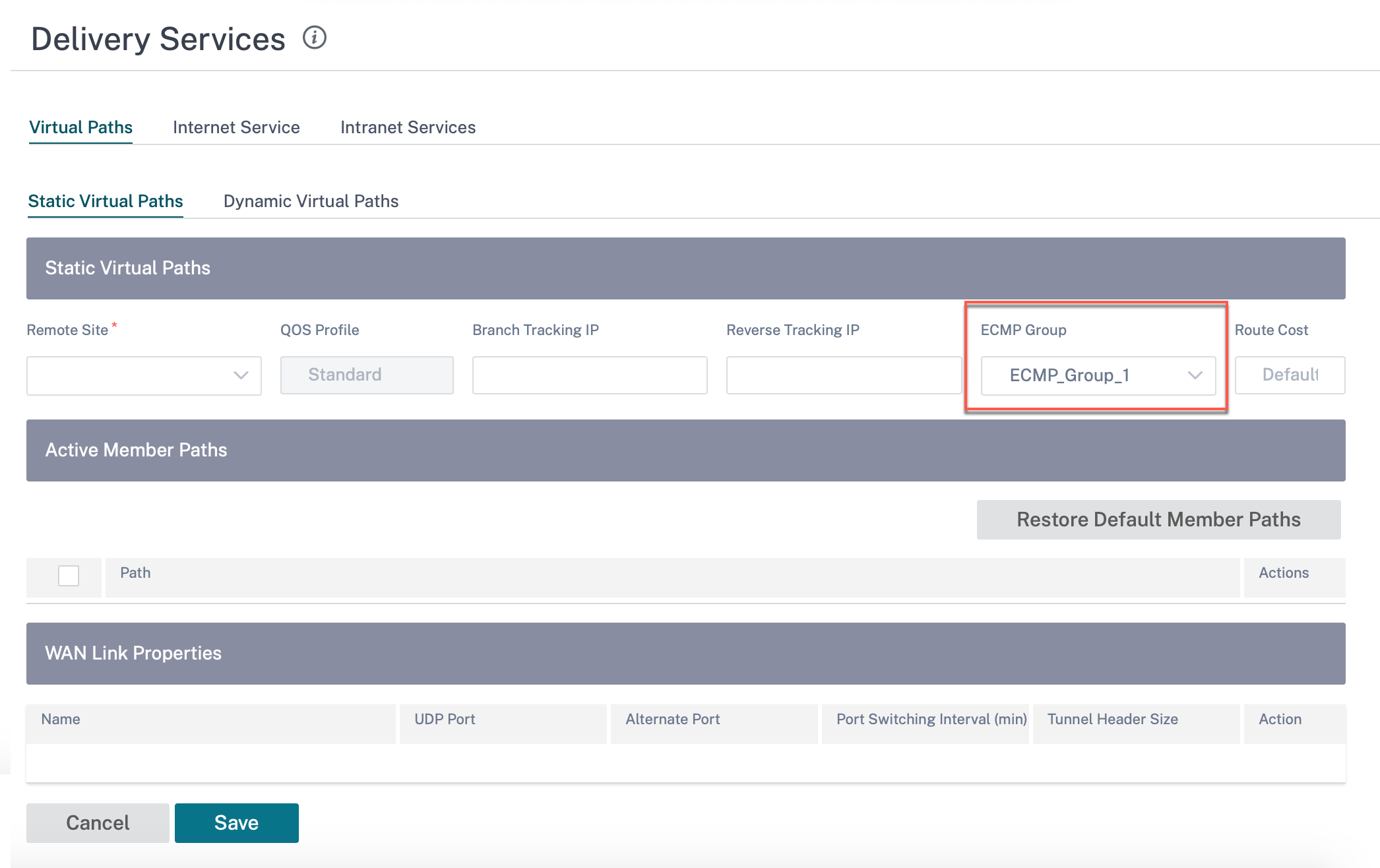Click the UDP Port column header
Image resolution: width=1380 pixels, height=868 pixels.
pyautogui.click(x=503, y=724)
